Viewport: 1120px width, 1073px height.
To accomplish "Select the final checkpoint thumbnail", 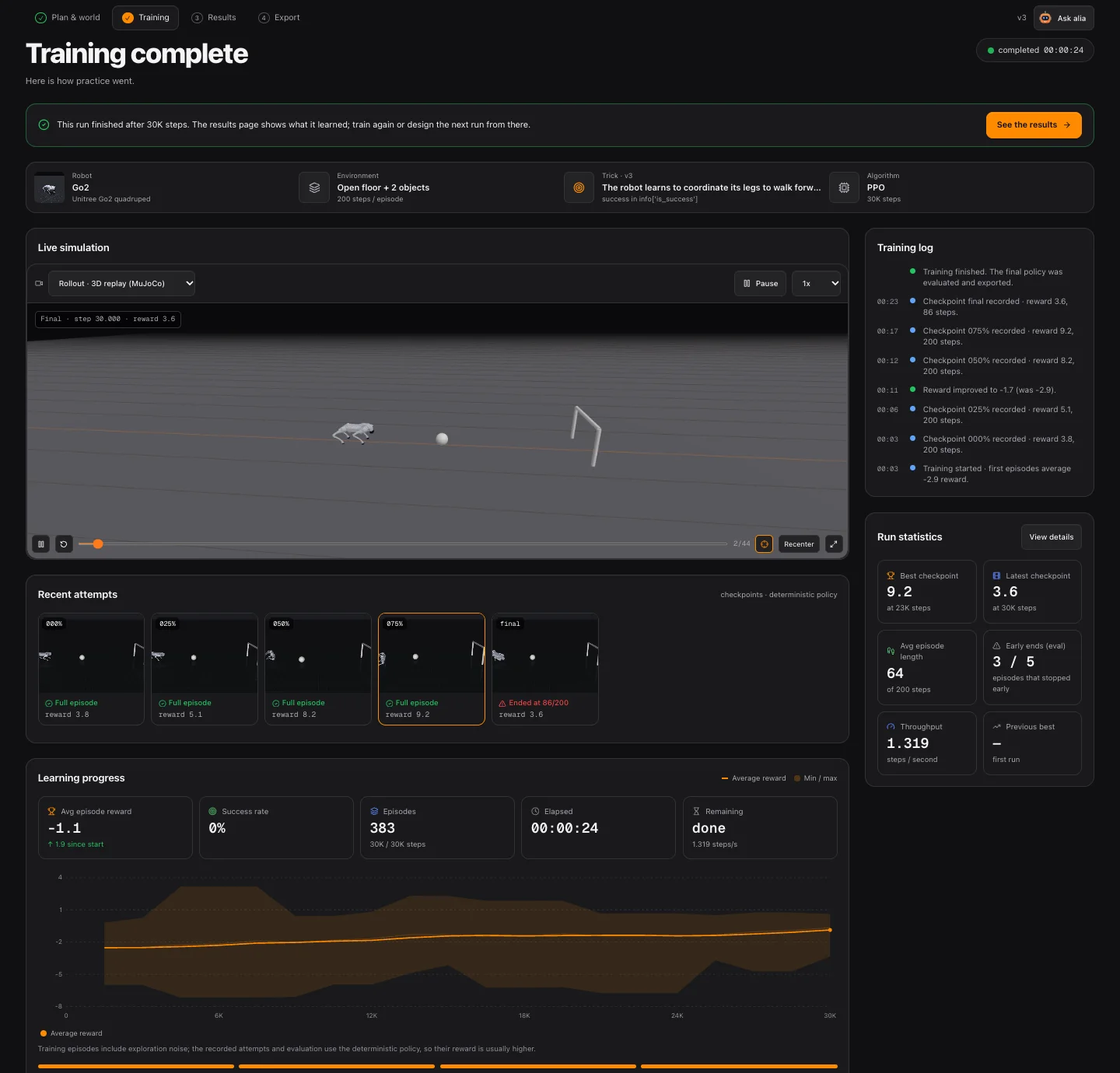I will [x=545, y=669].
